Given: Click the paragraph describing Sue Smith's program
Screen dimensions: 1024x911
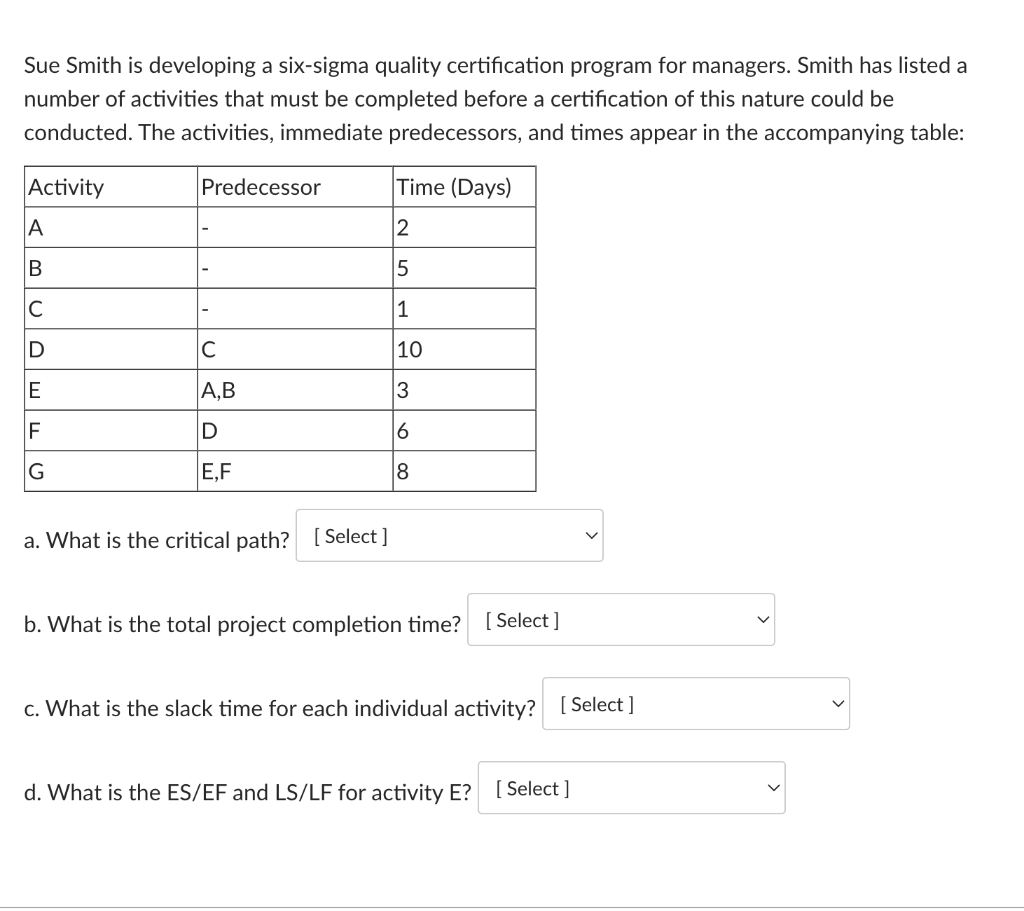Looking at the screenshot, I should pyautogui.click(x=495, y=98).
